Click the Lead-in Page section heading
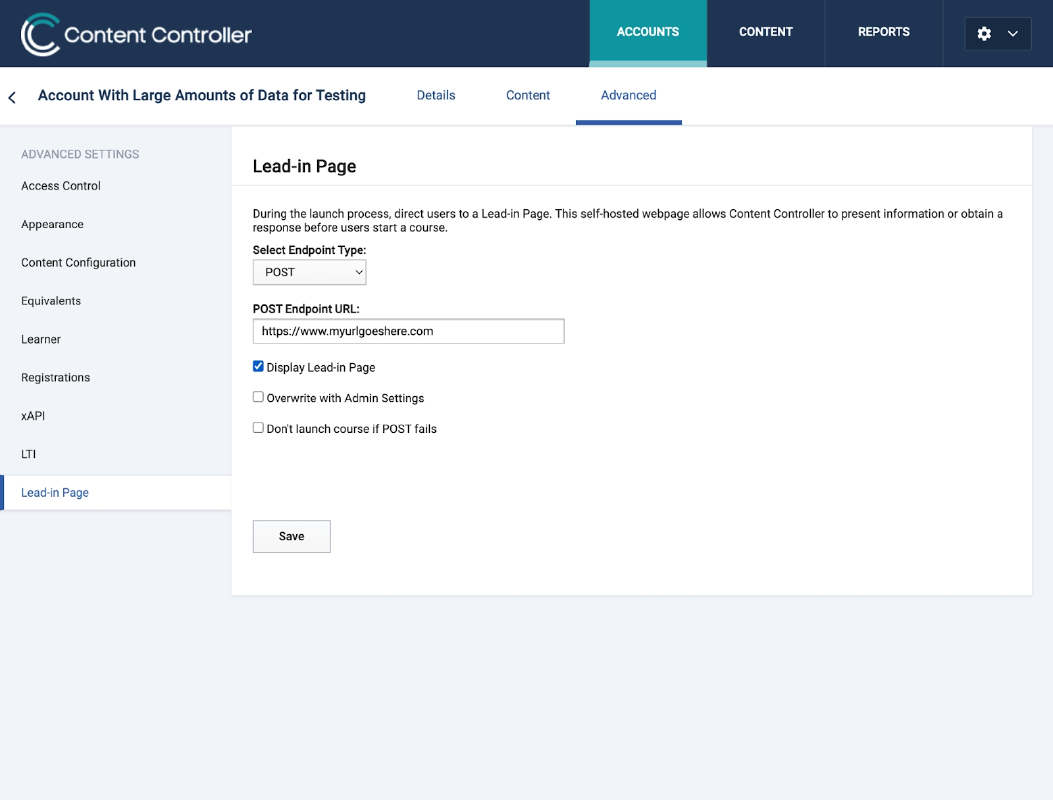This screenshot has height=800, width=1053. 304,166
